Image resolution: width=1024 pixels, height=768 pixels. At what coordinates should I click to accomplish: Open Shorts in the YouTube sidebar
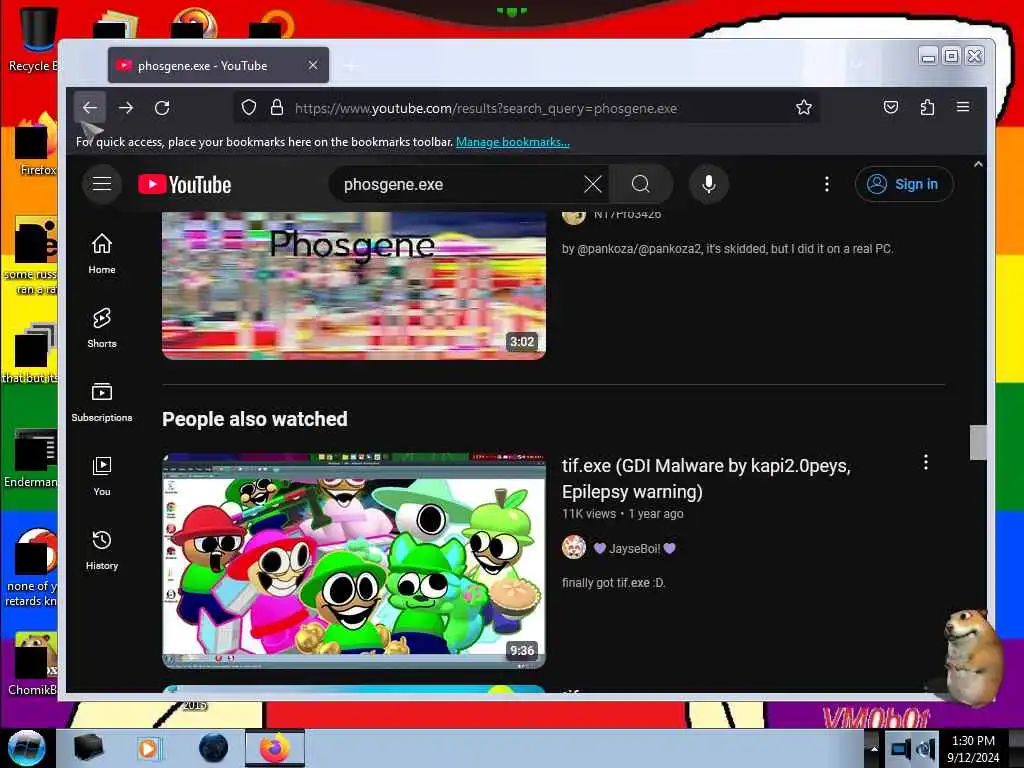click(x=102, y=327)
